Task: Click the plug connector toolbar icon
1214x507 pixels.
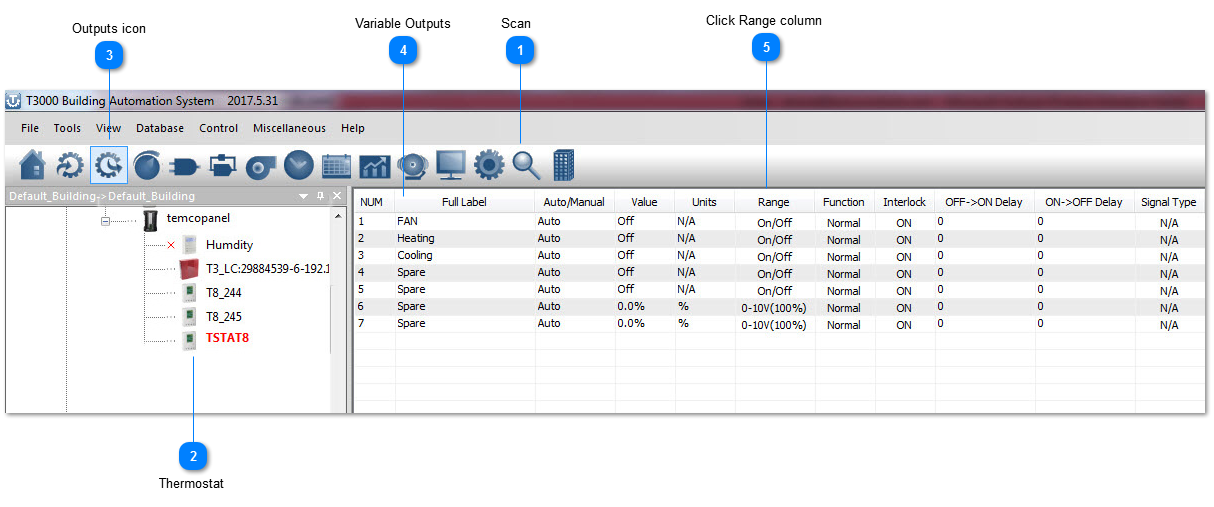Action: (x=185, y=165)
